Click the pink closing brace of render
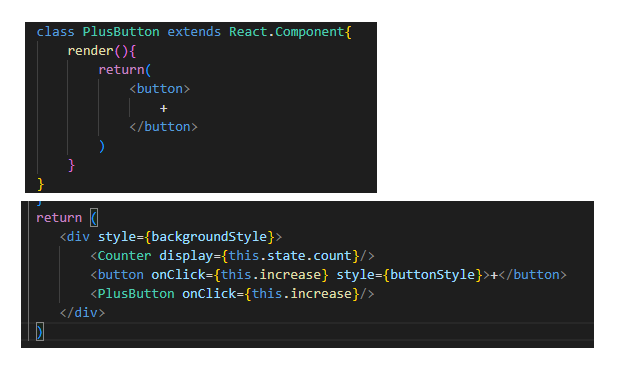The height and width of the screenshot is (370, 634). [72, 165]
